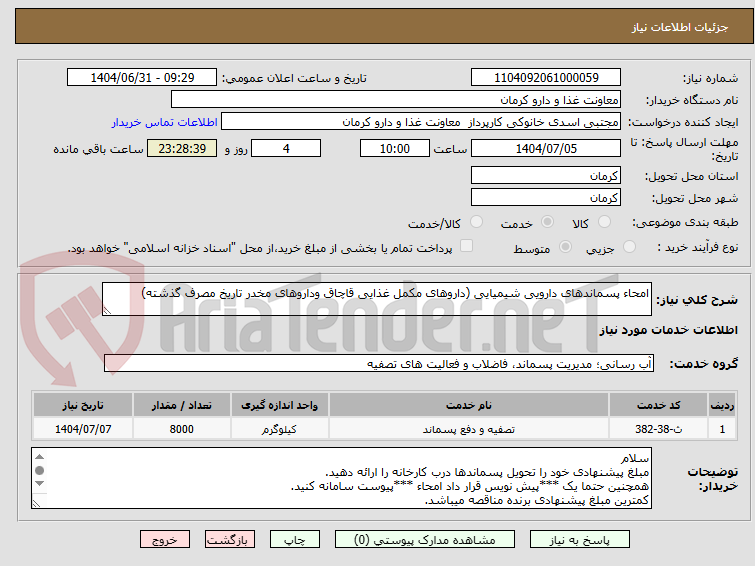This screenshot has height=566, width=755.
Task: Click the ساعت 10:00 field
Action: (x=394, y=148)
